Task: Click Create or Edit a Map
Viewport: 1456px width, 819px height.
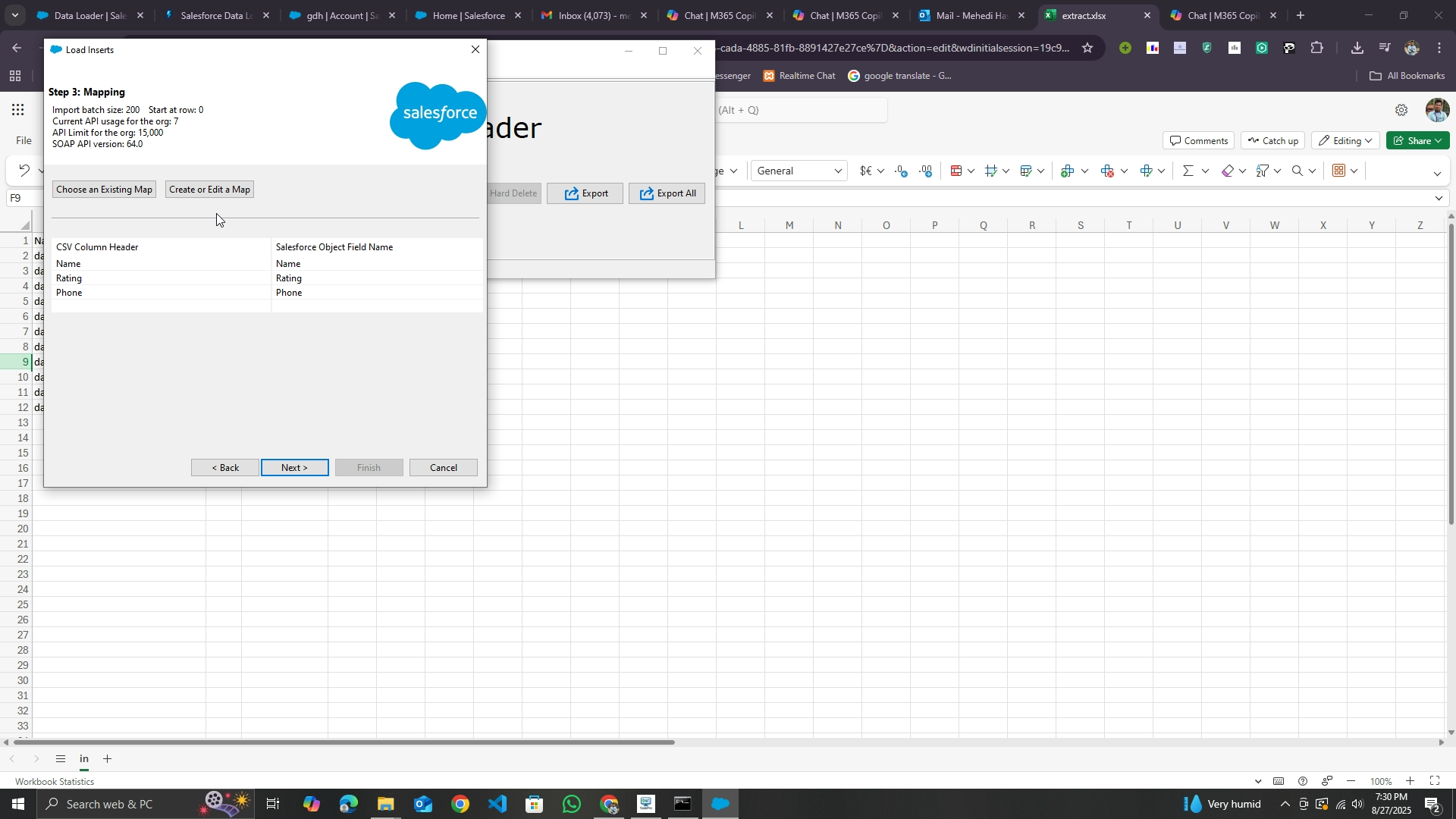Action: point(209,190)
